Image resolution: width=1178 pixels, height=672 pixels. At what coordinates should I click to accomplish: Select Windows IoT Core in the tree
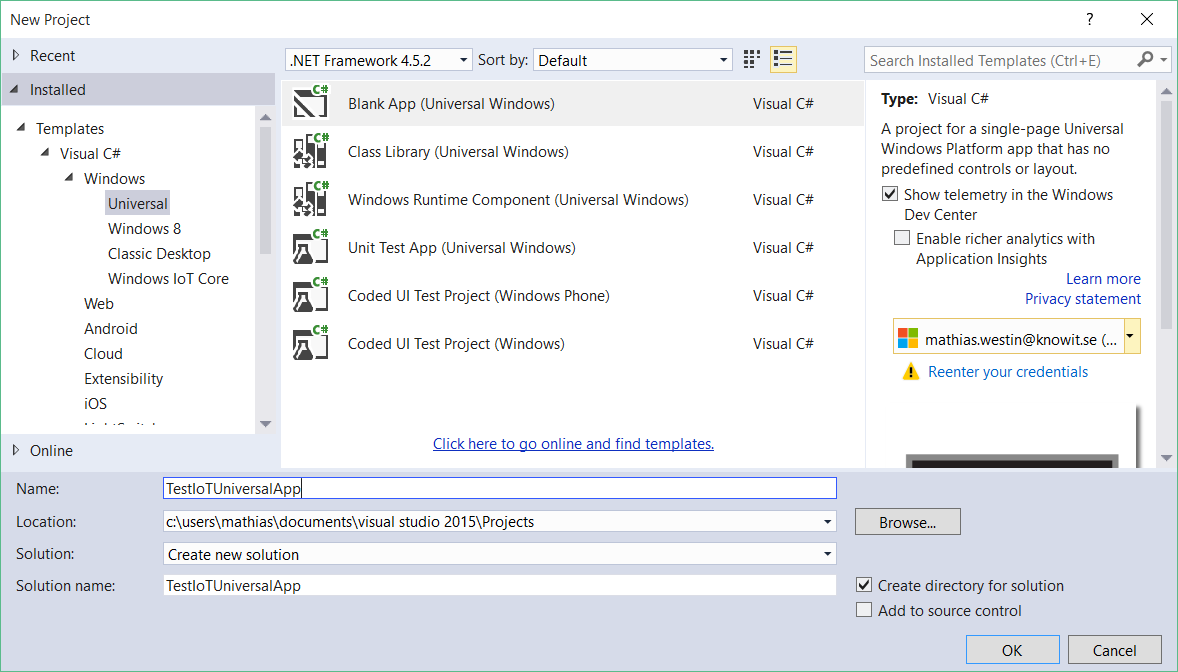(x=168, y=278)
